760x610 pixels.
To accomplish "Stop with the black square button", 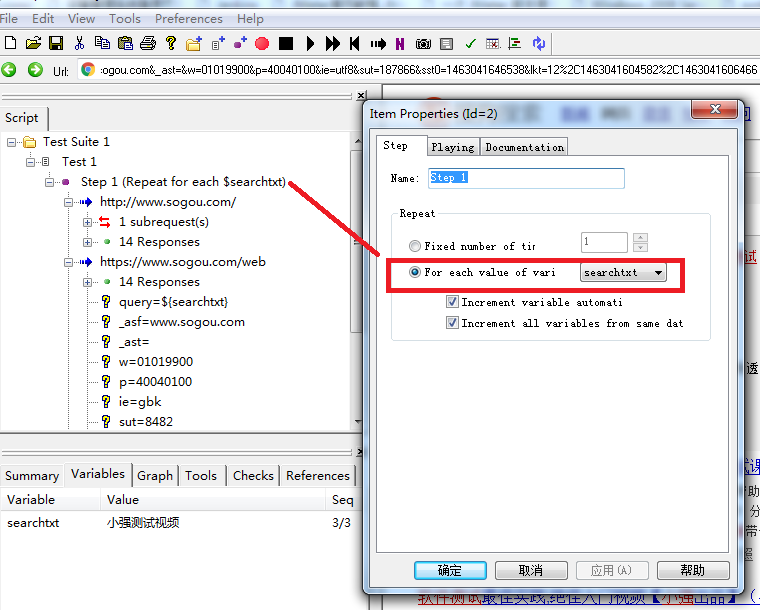I will [x=286, y=44].
